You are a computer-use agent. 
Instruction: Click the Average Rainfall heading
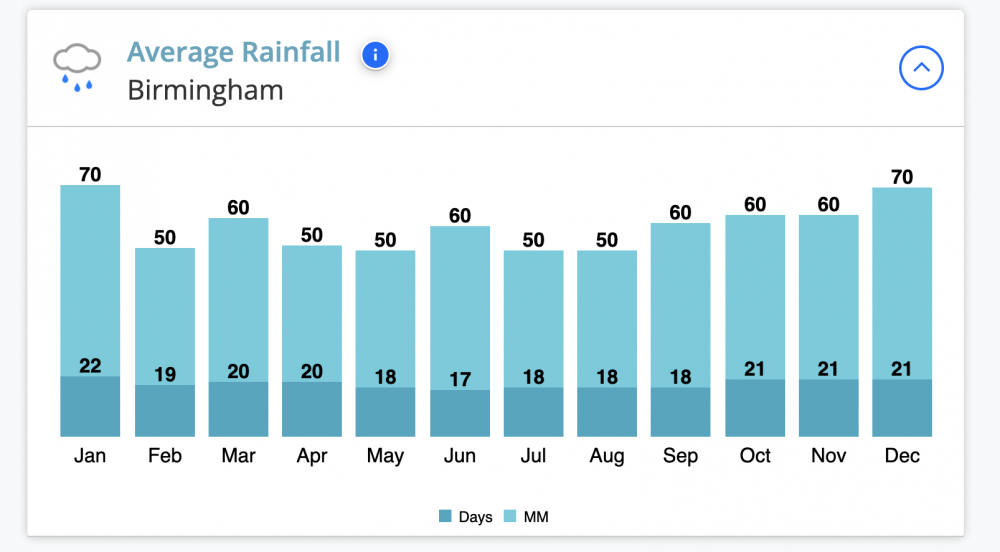[233, 52]
